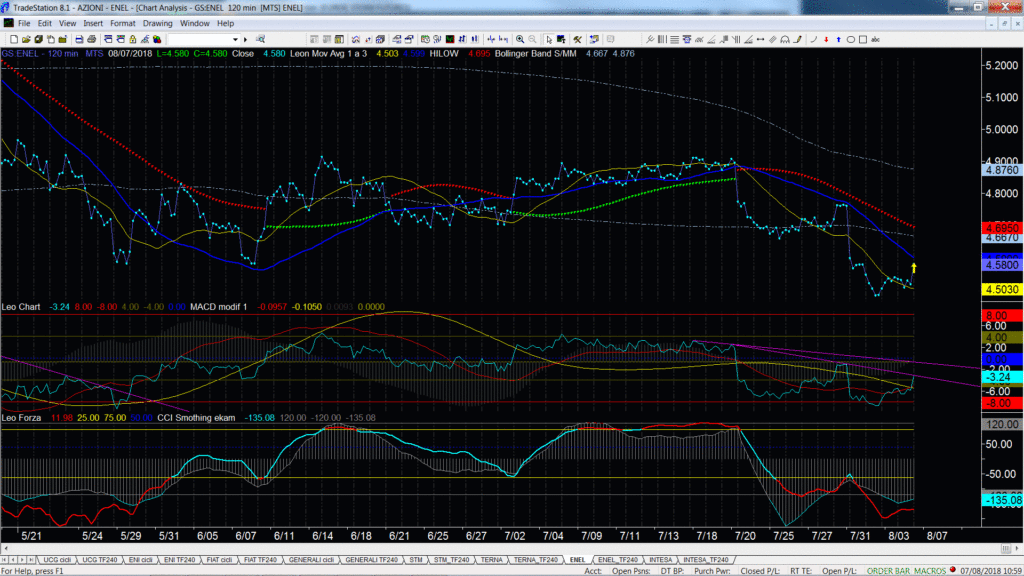Click the find symbol binoculars icon
The image size is (1024, 576).
tap(260, 39)
